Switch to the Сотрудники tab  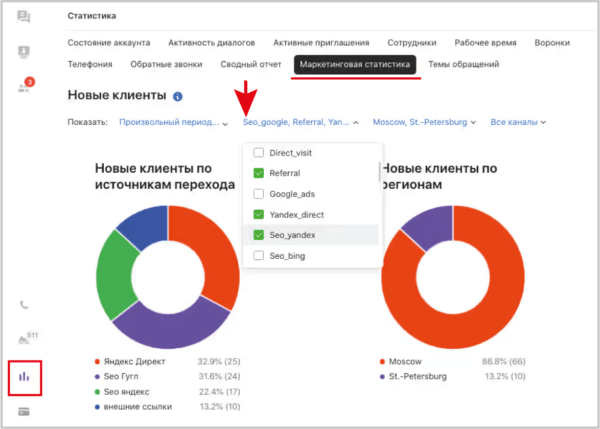point(412,43)
